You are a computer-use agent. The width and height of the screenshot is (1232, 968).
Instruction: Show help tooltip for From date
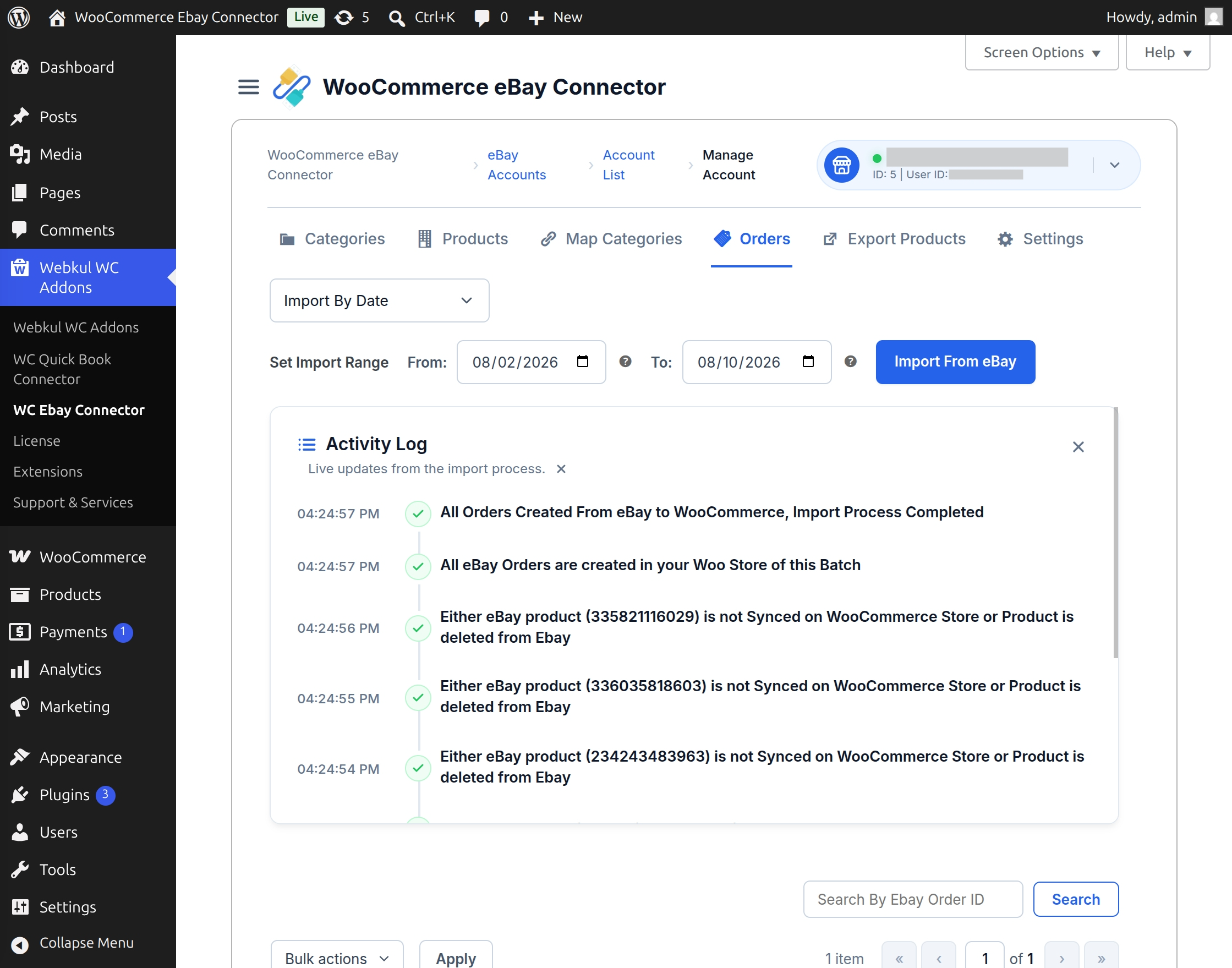625,361
